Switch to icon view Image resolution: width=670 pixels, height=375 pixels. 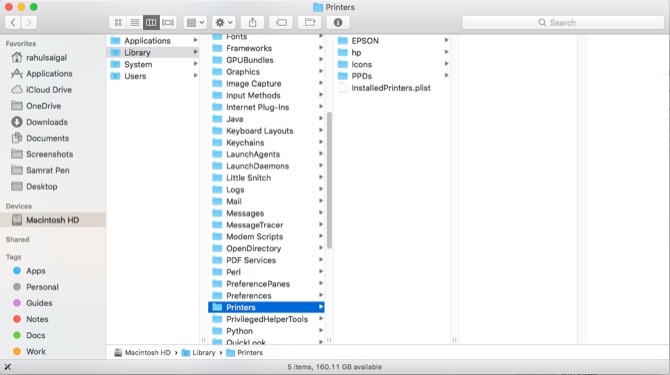[118, 23]
